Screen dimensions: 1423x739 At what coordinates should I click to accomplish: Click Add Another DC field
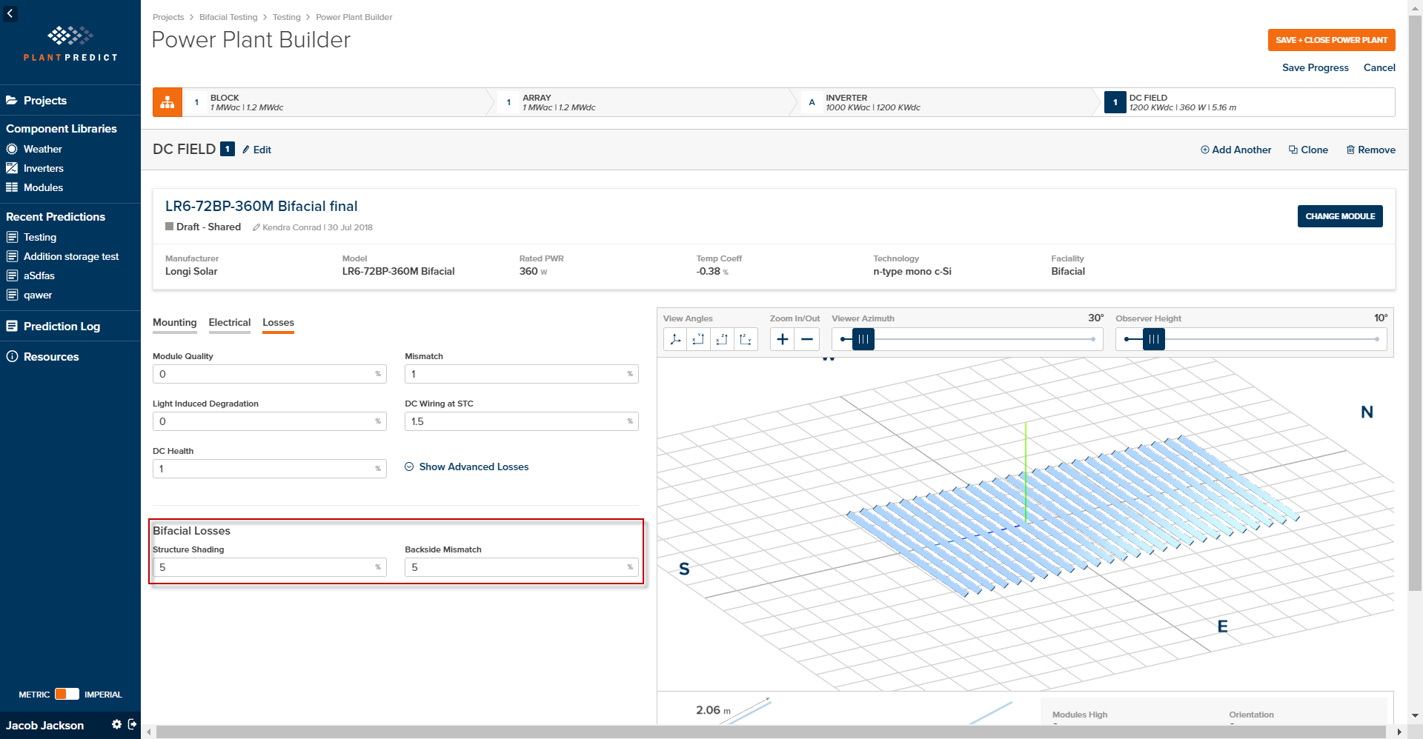1235,150
